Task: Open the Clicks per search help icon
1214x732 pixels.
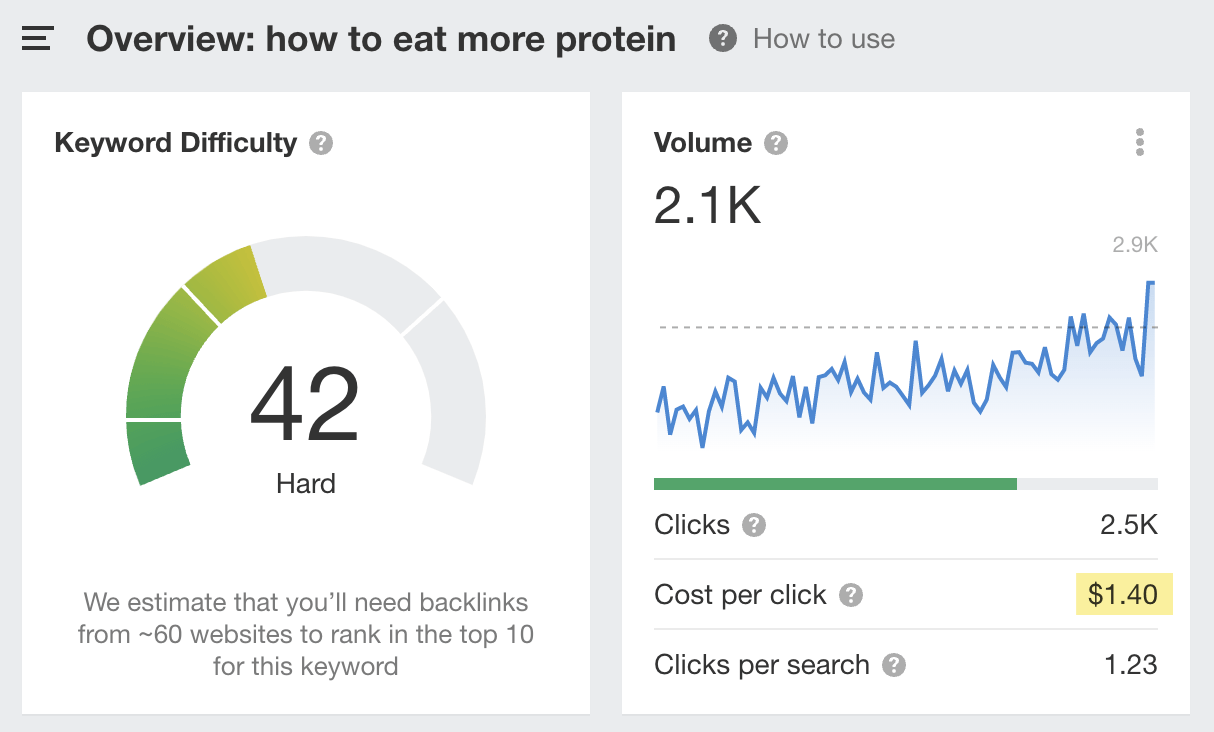Action: coord(895,665)
